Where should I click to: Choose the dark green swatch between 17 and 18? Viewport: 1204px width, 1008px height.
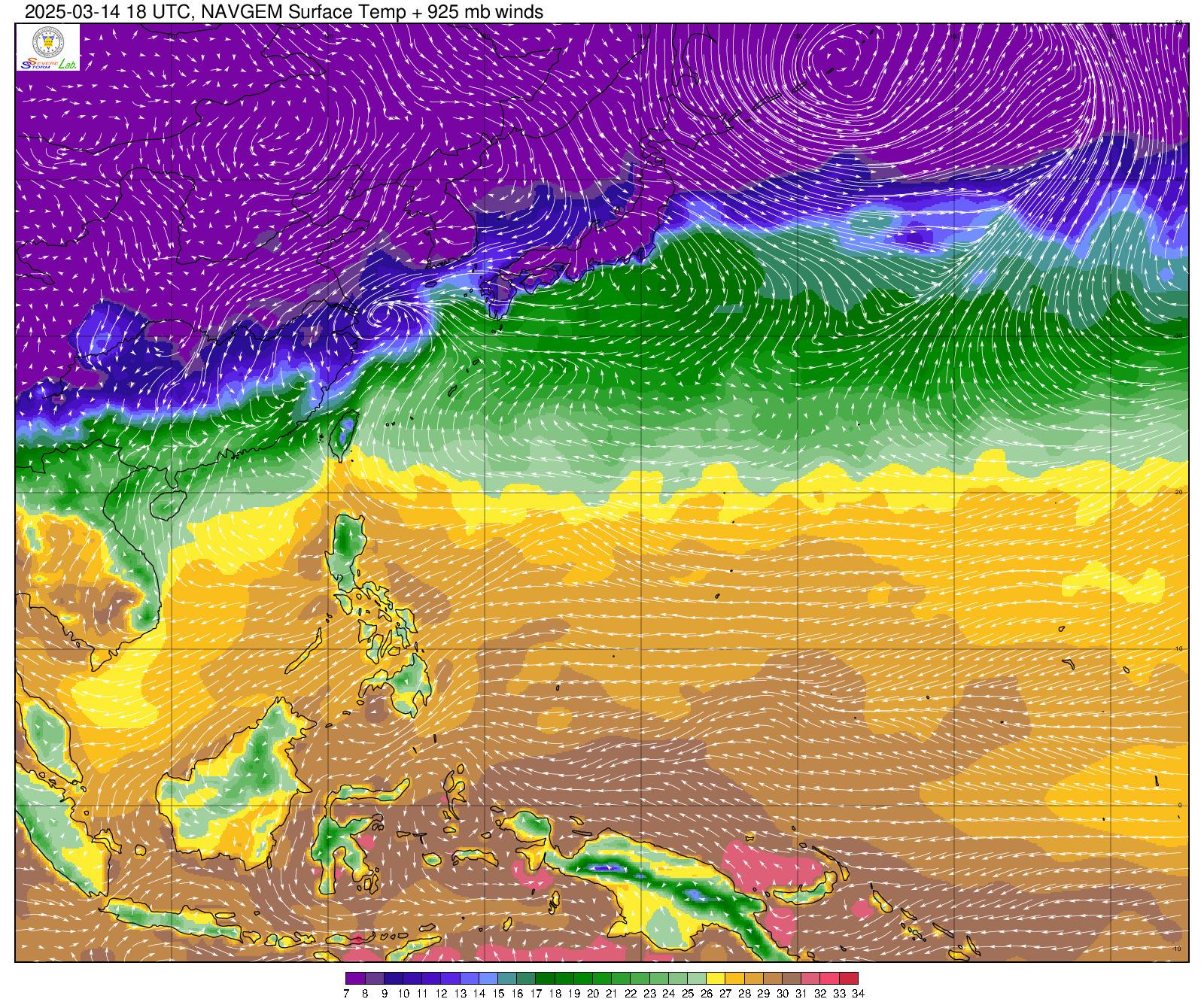click(545, 979)
